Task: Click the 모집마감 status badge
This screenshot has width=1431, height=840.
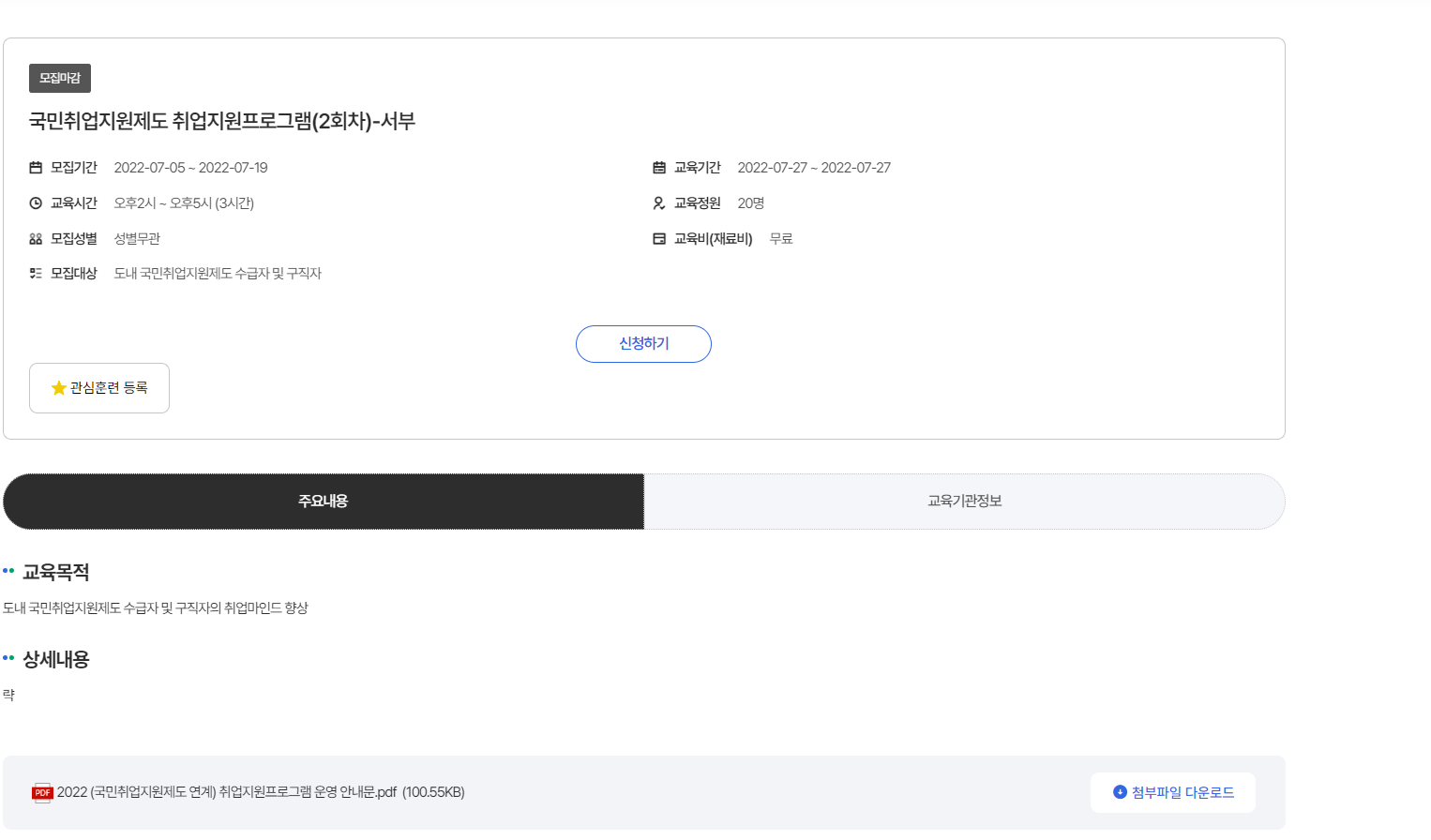Action: pyautogui.click(x=60, y=79)
